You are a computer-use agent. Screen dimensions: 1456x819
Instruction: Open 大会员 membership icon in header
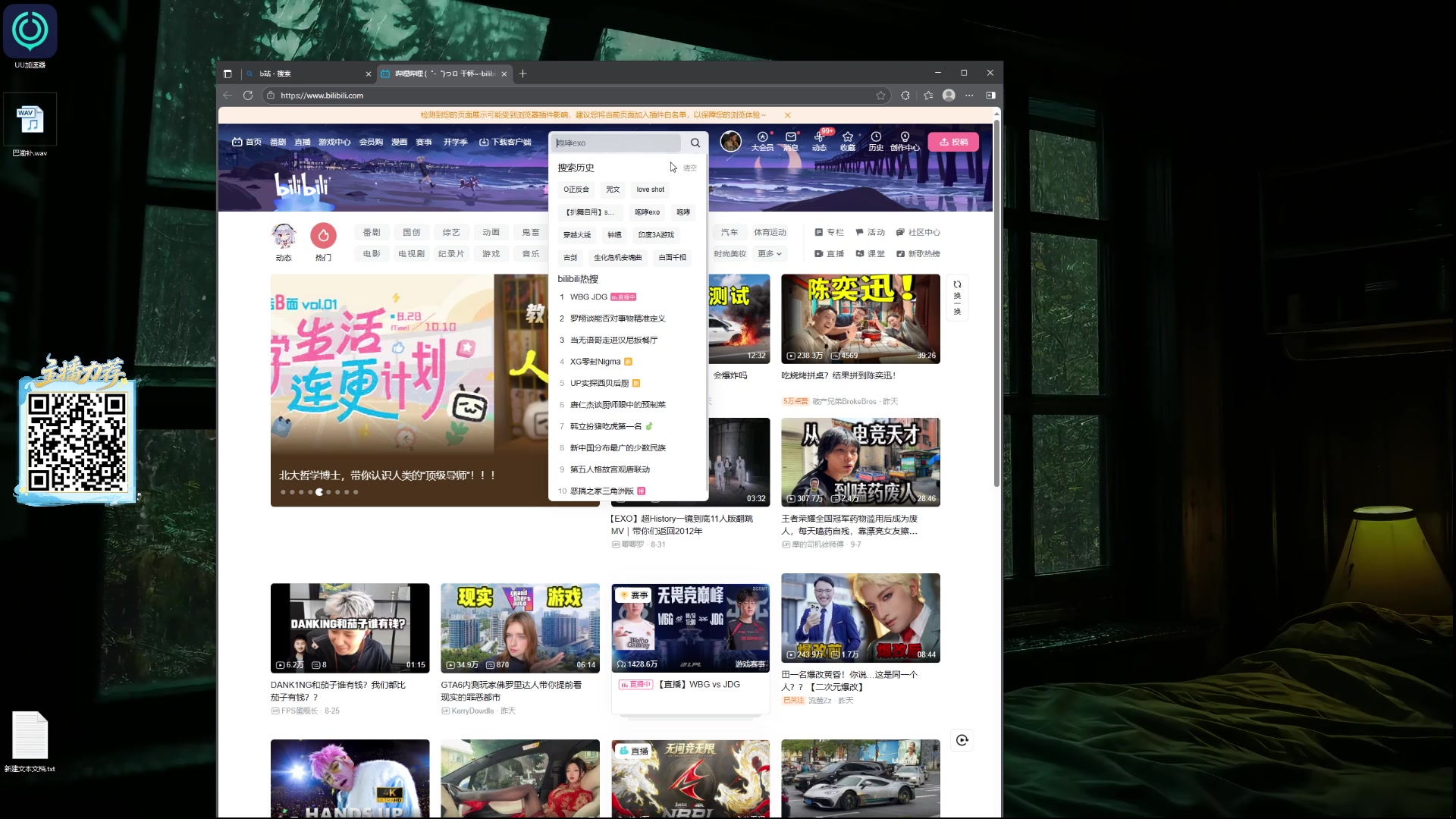pos(762,141)
